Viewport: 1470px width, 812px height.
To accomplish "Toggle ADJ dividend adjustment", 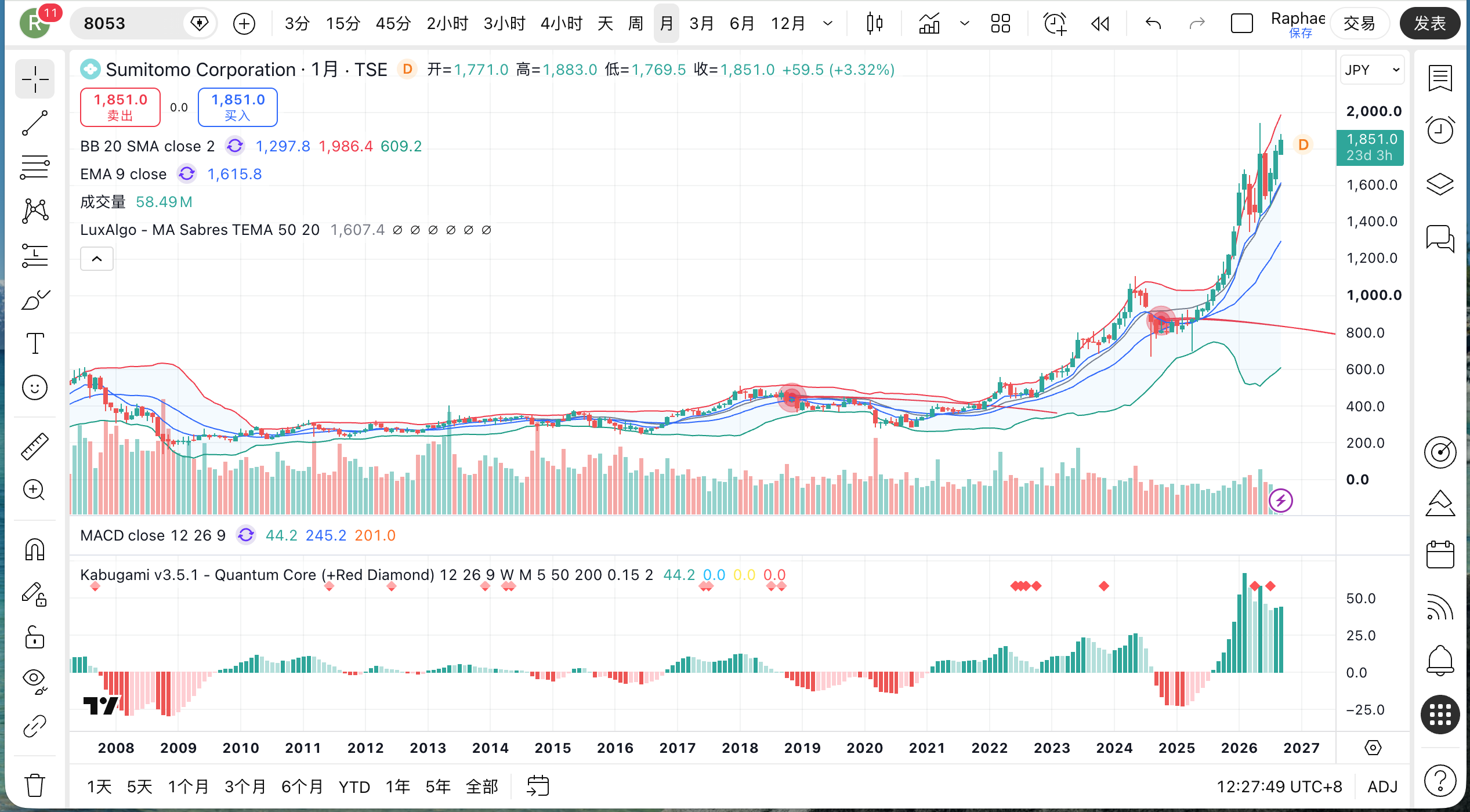I will (x=1382, y=786).
